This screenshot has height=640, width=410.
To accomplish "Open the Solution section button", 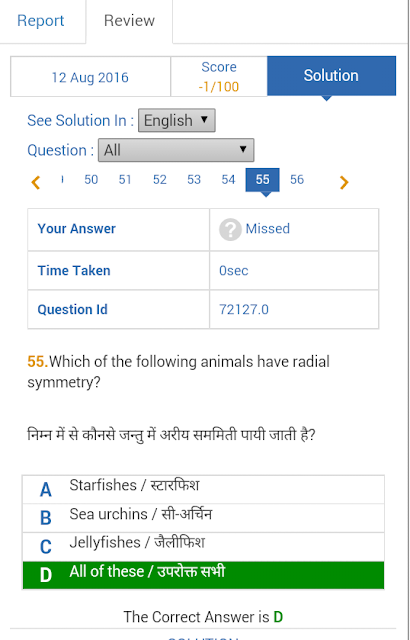I will (x=331, y=76).
